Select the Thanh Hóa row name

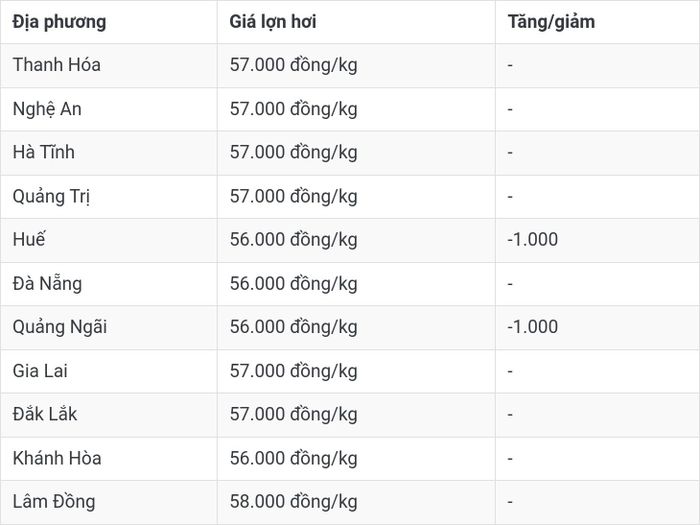pyautogui.click(x=57, y=65)
